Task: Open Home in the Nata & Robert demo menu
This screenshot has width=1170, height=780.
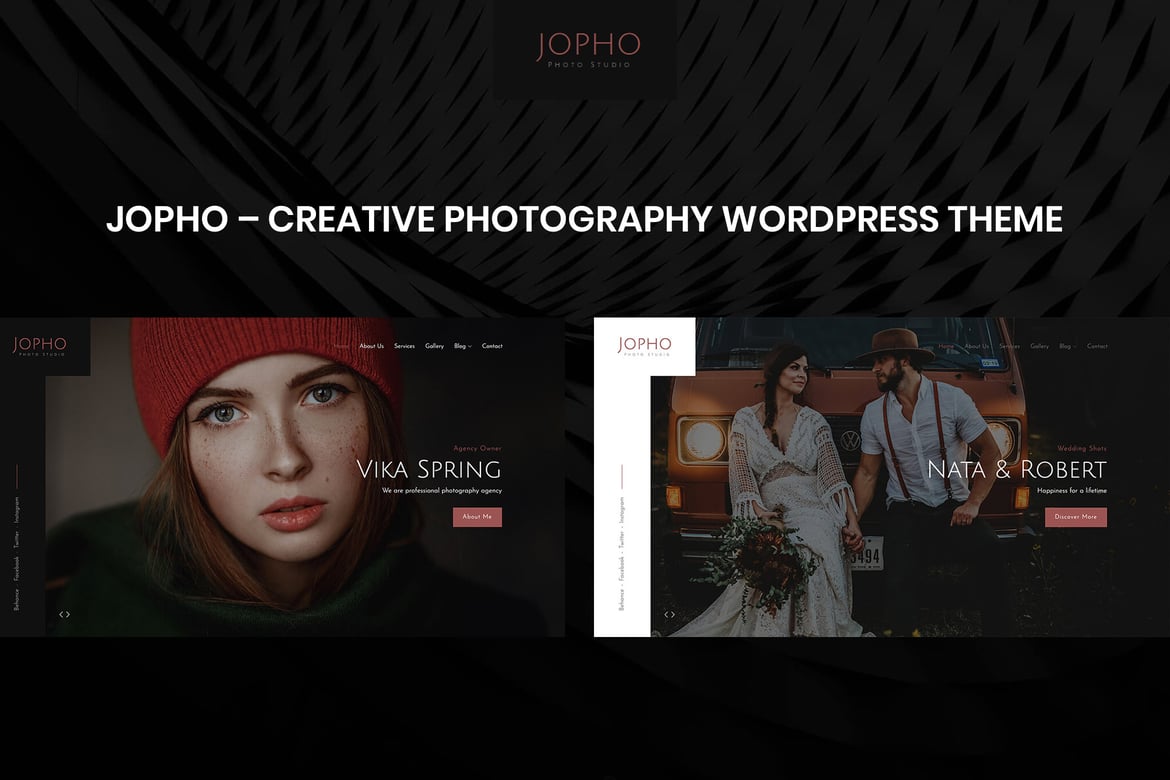Action: pyautogui.click(x=946, y=346)
